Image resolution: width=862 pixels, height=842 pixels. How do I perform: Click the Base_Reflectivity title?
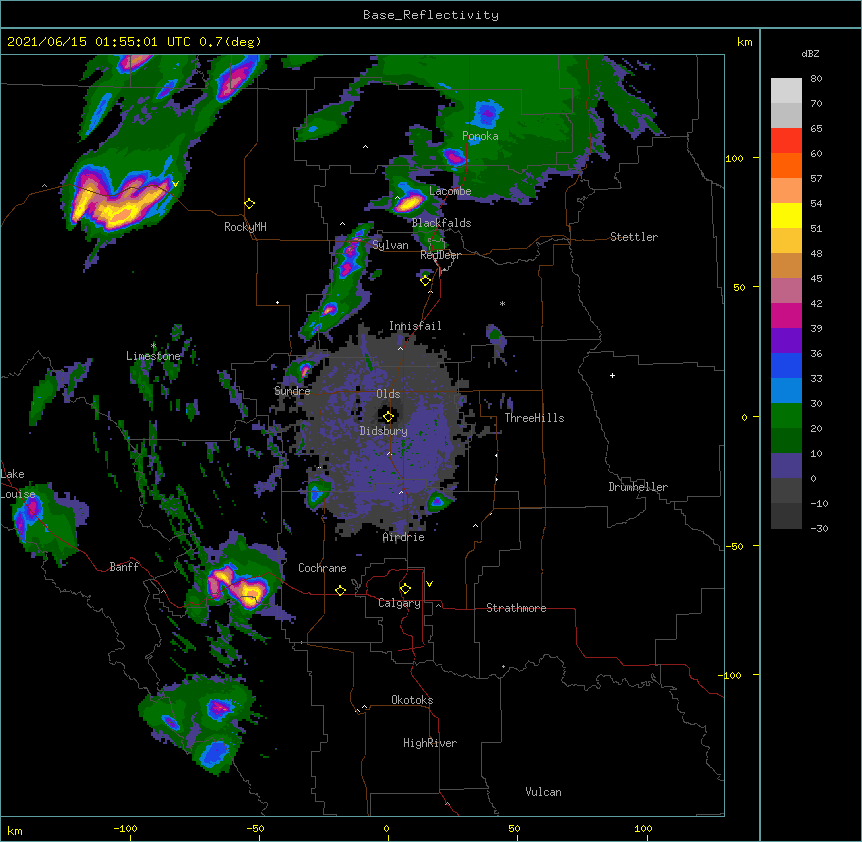[x=431, y=15]
